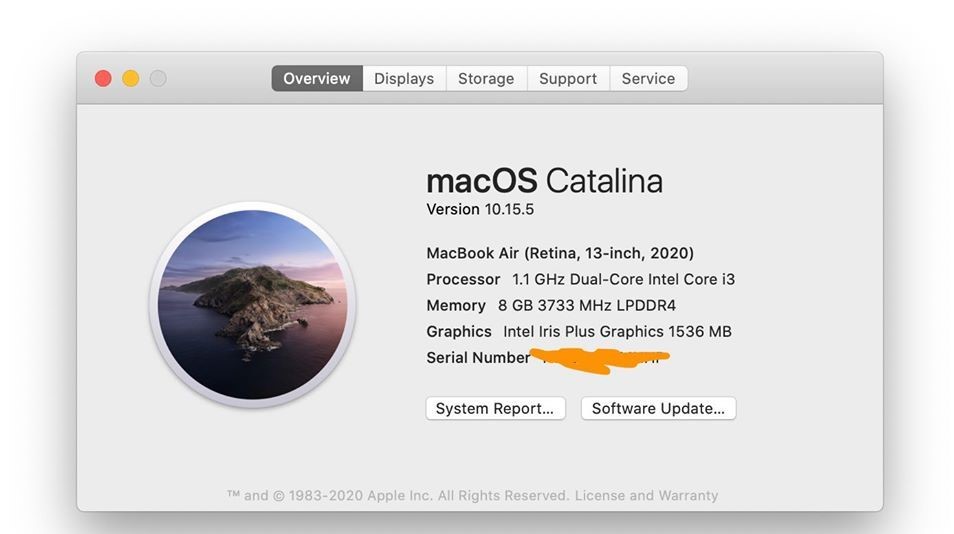Click Intel Iris Plus Graphics 1536 MB value
954x534 pixels.
tap(618, 331)
